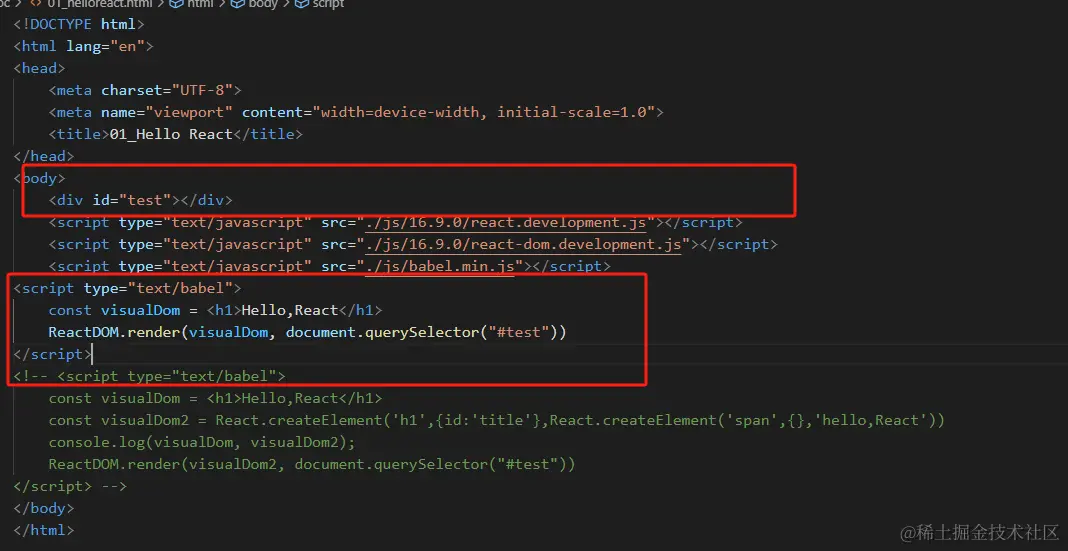The image size is (1068, 551).
Task: Open the 01_helloreact.html breadcrumb
Action: (x=99, y=4)
